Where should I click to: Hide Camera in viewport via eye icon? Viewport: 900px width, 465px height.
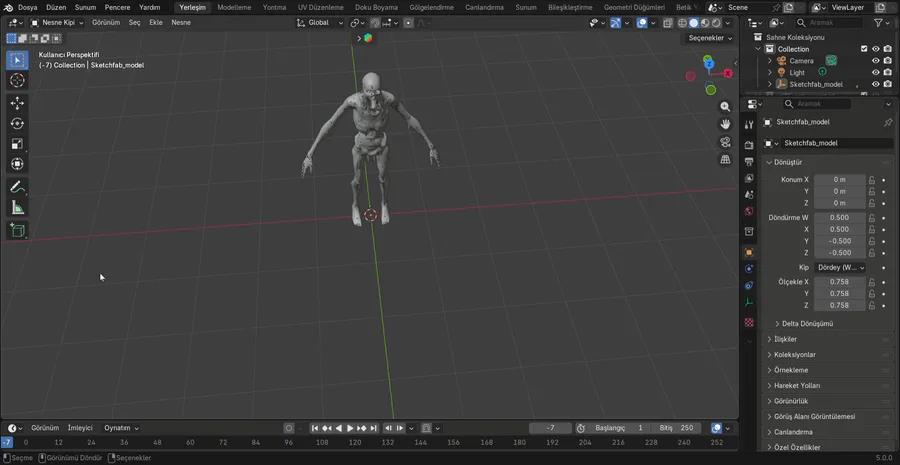coord(876,61)
